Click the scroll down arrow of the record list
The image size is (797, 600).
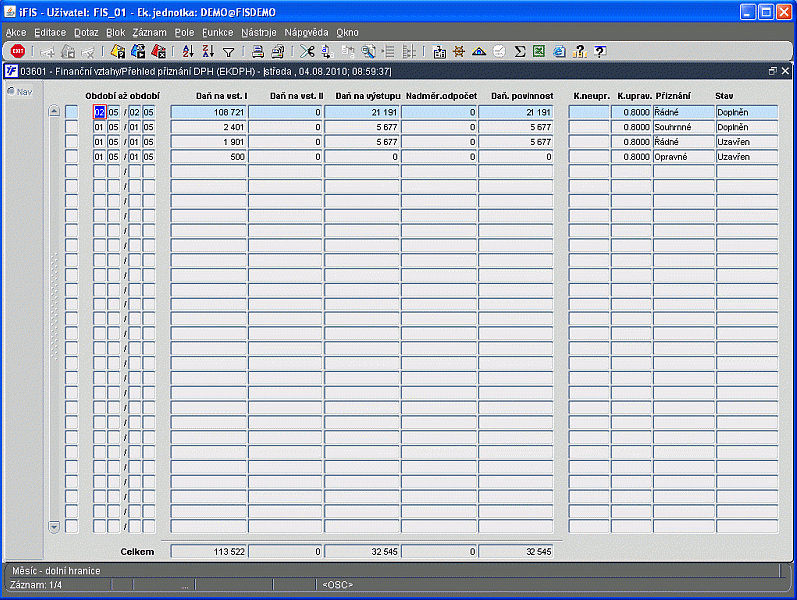[x=54, y=527]
